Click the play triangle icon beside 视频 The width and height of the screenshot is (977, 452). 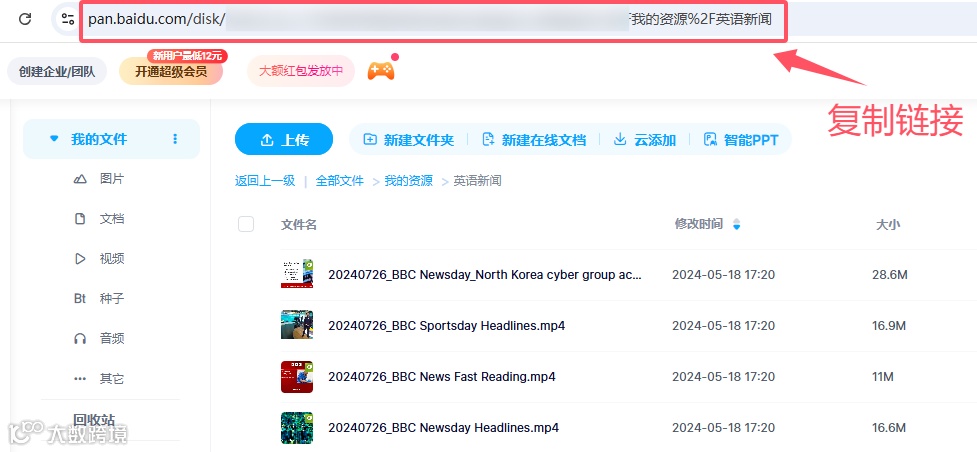pyautogui.click(x=80, y=259)
